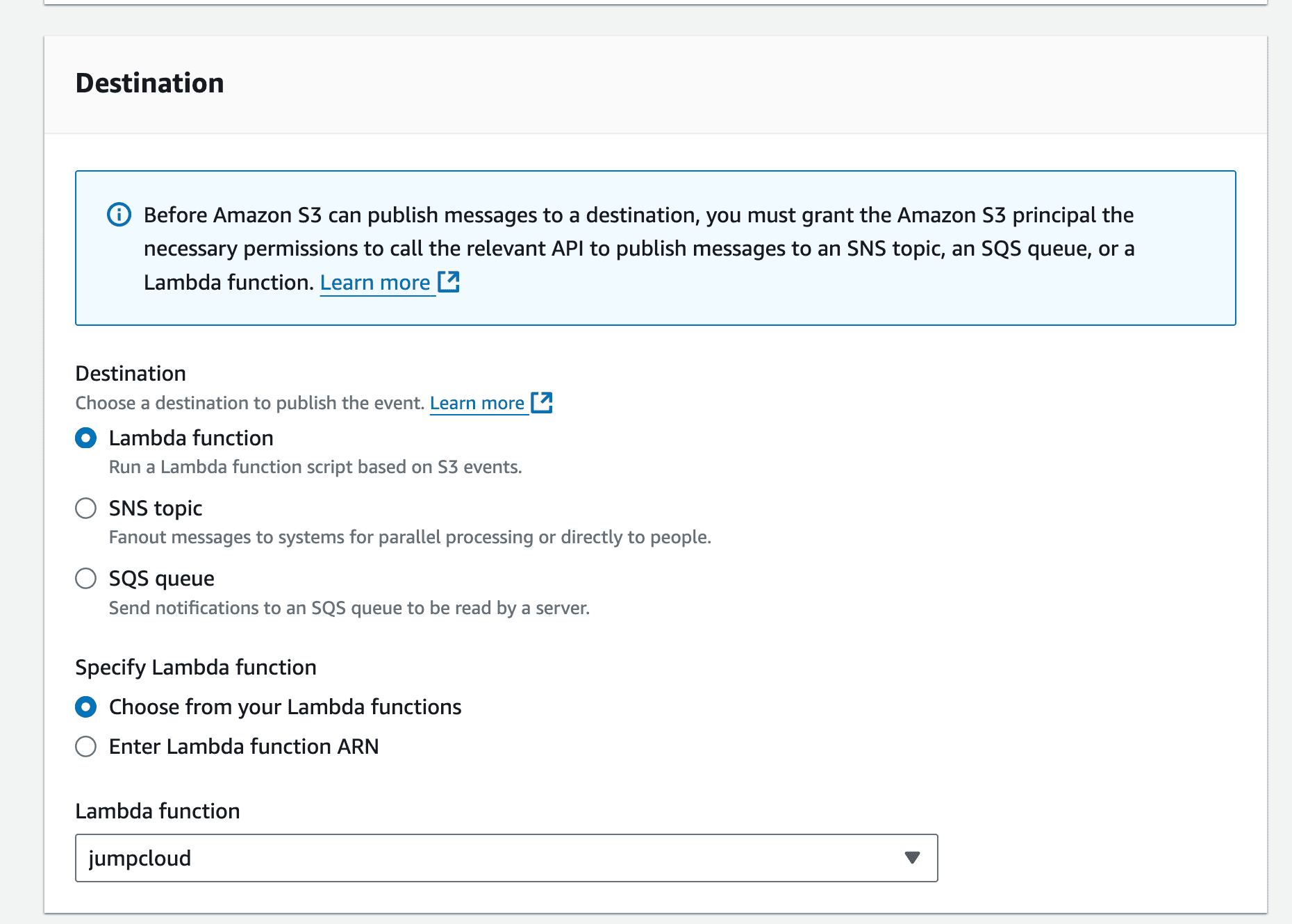Click the "SQS queue" option label text
This screenshot has height=924, width=1292.
pyautogui.click(x=161, y=579)
